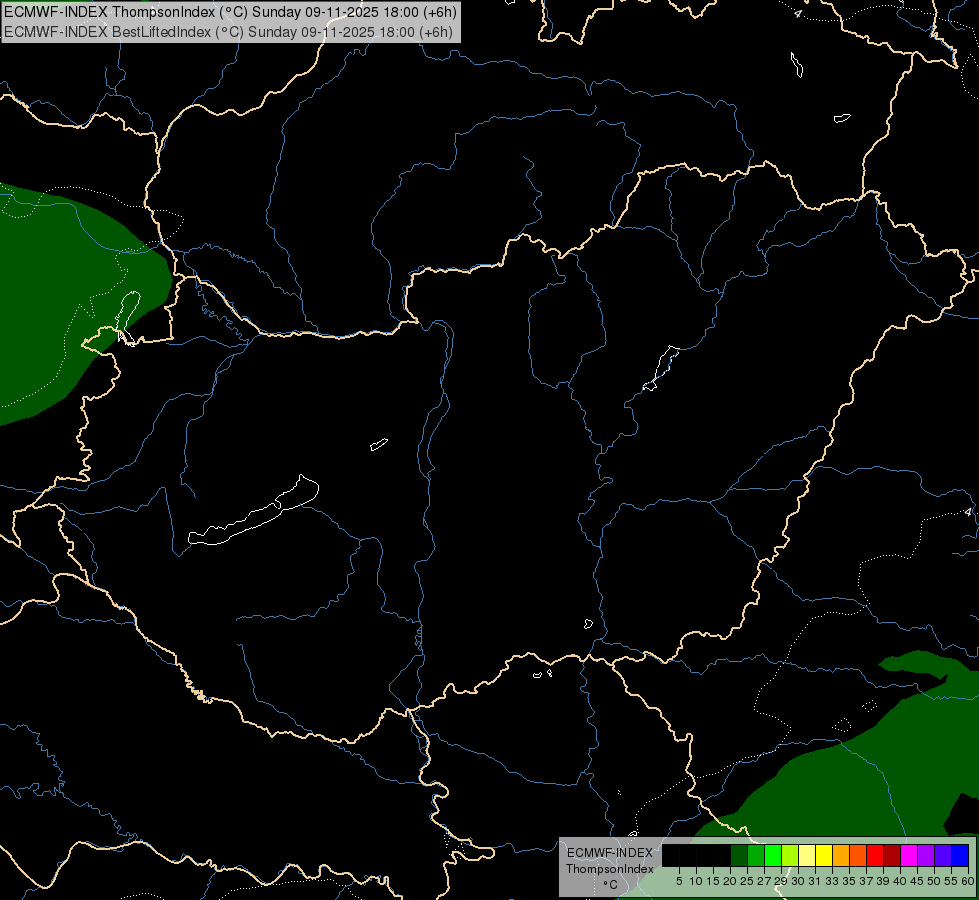Click the legend tick value 20
This screenshot has height=900, width=979.
[x=730, y=881]
